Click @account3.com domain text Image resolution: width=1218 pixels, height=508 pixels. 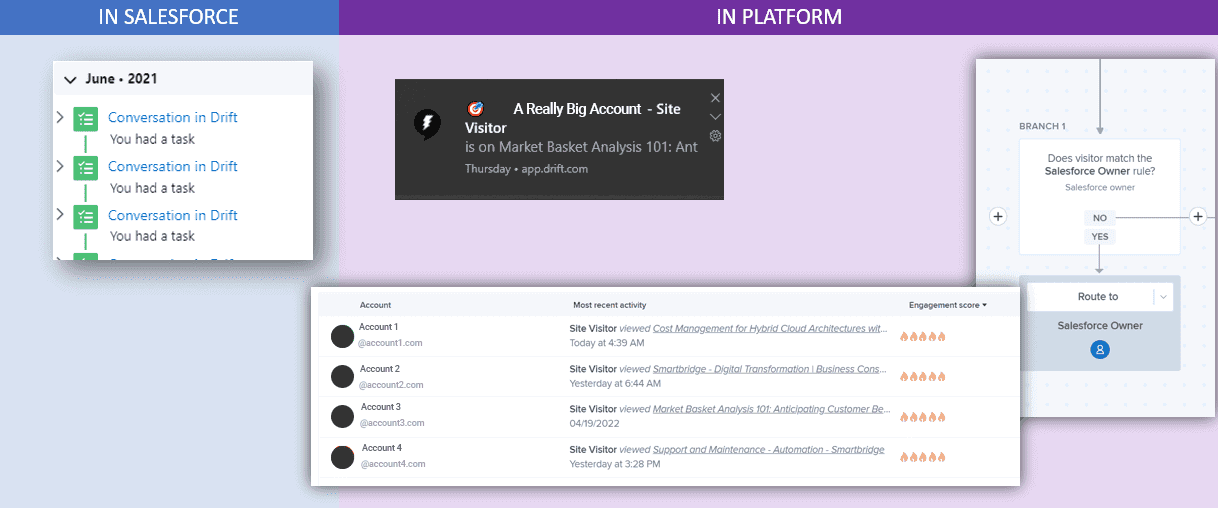click(x=391, y=423)
